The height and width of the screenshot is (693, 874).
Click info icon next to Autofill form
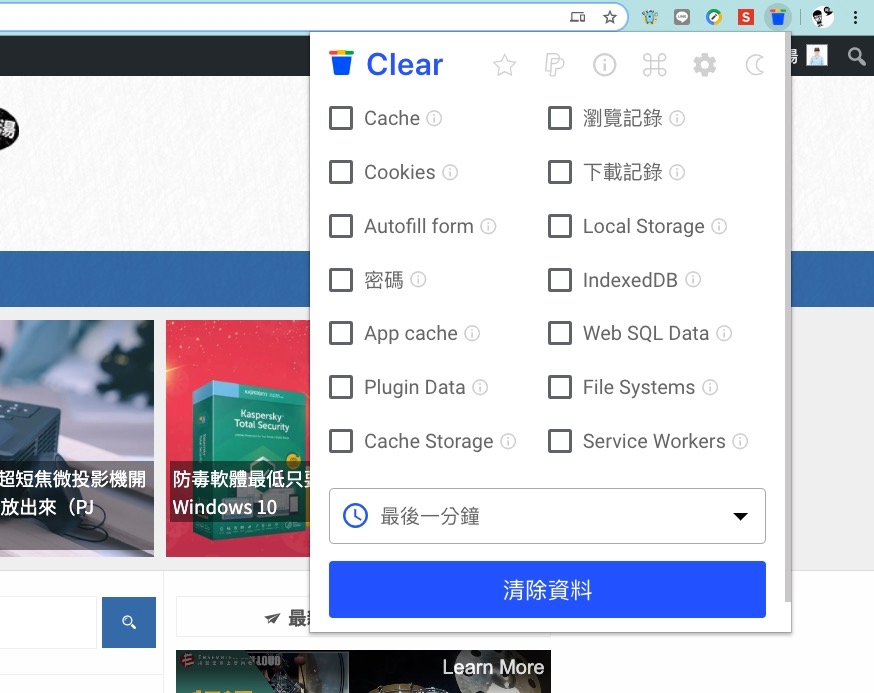click(488, 226)
